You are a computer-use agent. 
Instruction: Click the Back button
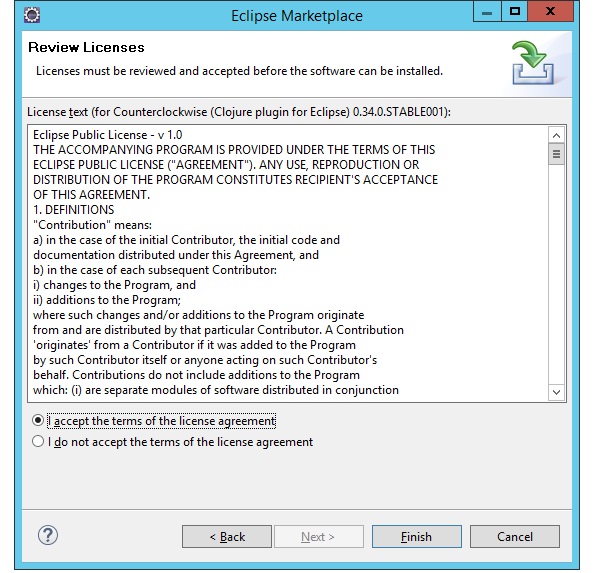click(227, 537)
